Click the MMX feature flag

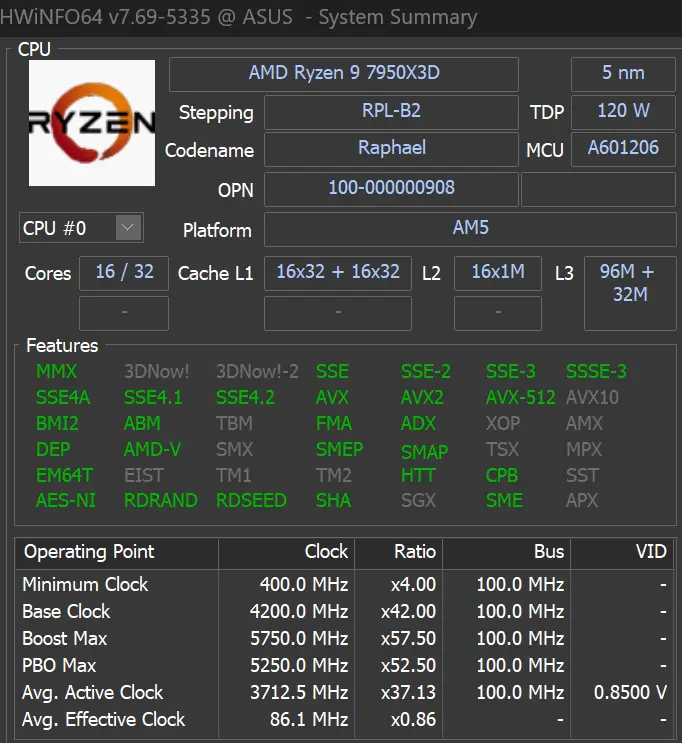point(56,372)
